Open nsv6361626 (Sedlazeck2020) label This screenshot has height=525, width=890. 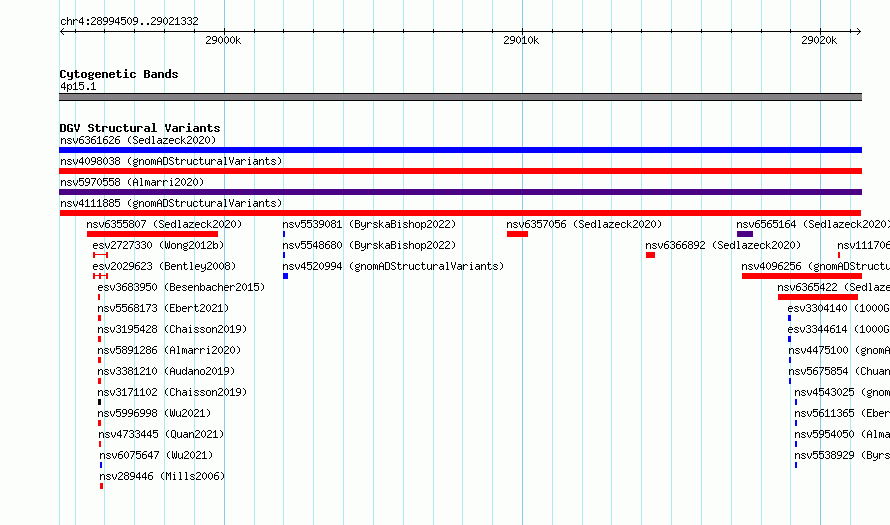(x=138, y=140)
